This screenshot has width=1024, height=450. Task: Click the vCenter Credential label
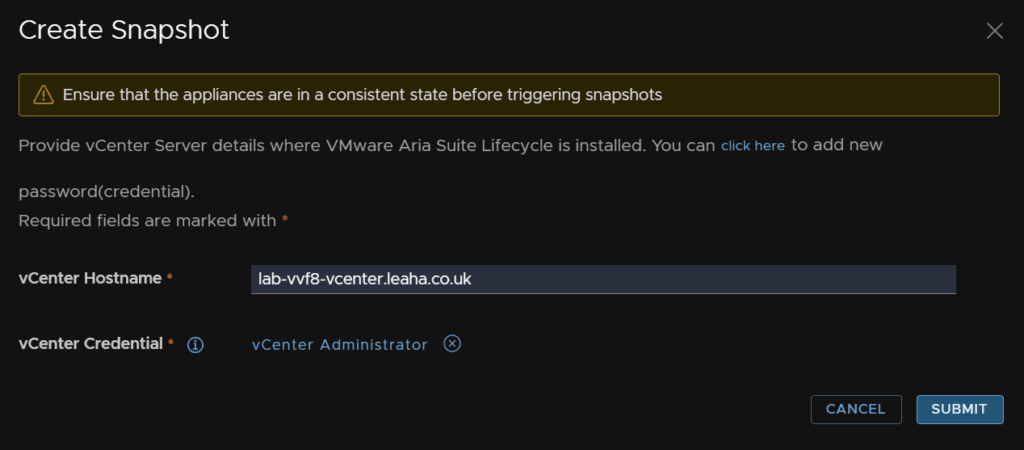pos(91,344)
